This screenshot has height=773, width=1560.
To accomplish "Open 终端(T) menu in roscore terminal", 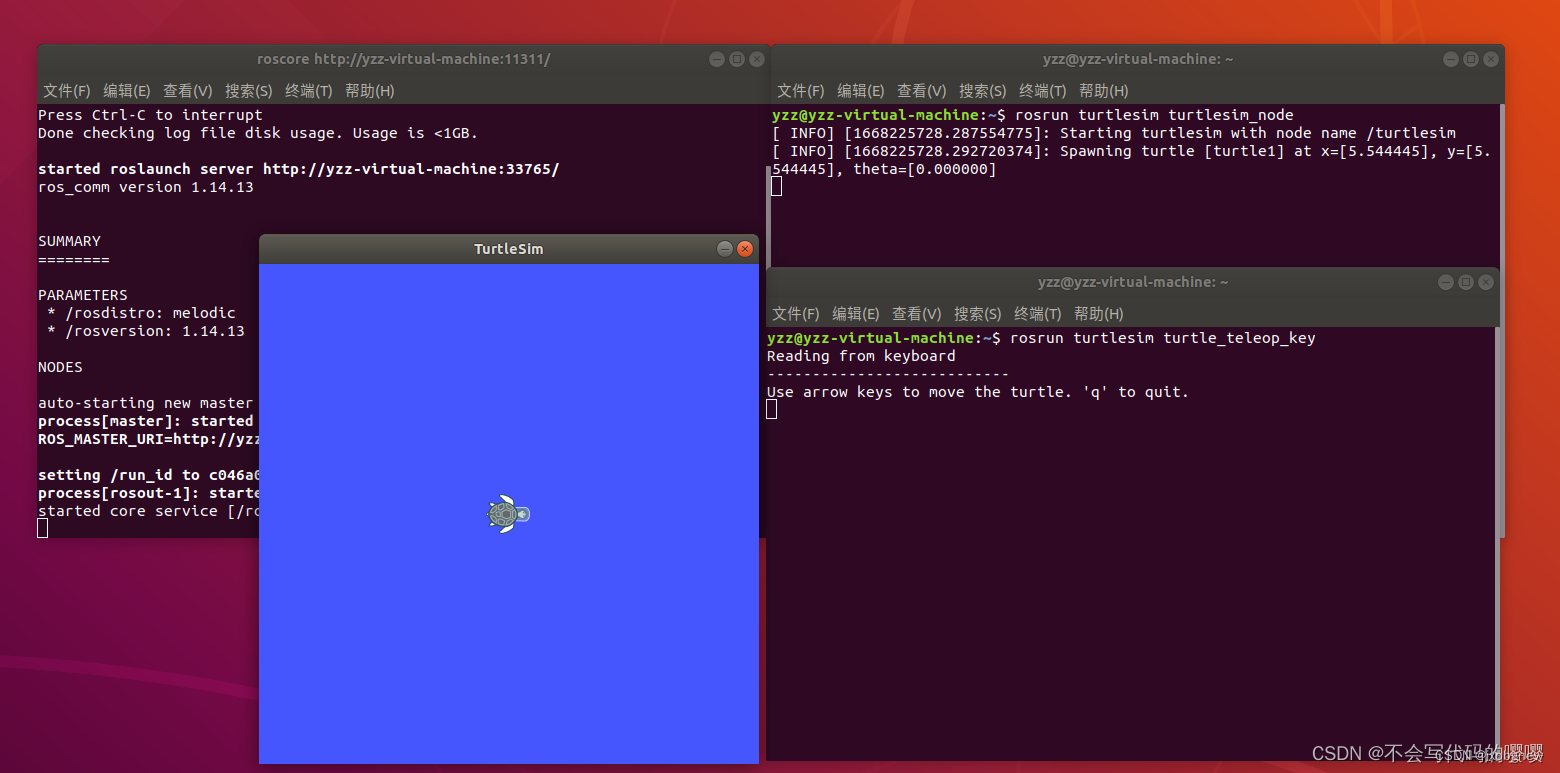I will [x=309, y=91].
